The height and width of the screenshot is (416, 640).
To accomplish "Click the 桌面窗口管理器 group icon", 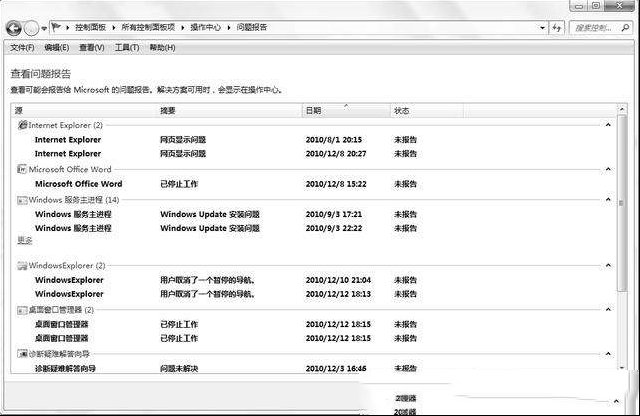I will click(22, 310).
